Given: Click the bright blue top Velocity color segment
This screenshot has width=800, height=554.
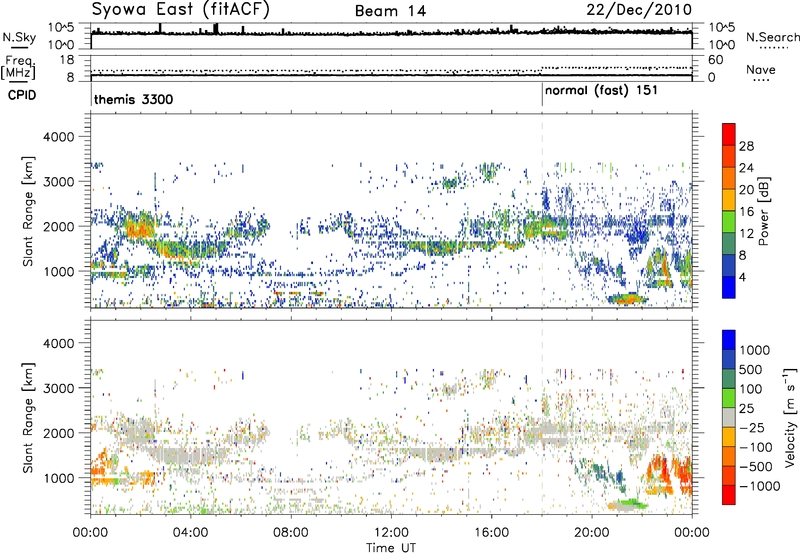Looking at the screenshot, I should [x=729, y=340].
